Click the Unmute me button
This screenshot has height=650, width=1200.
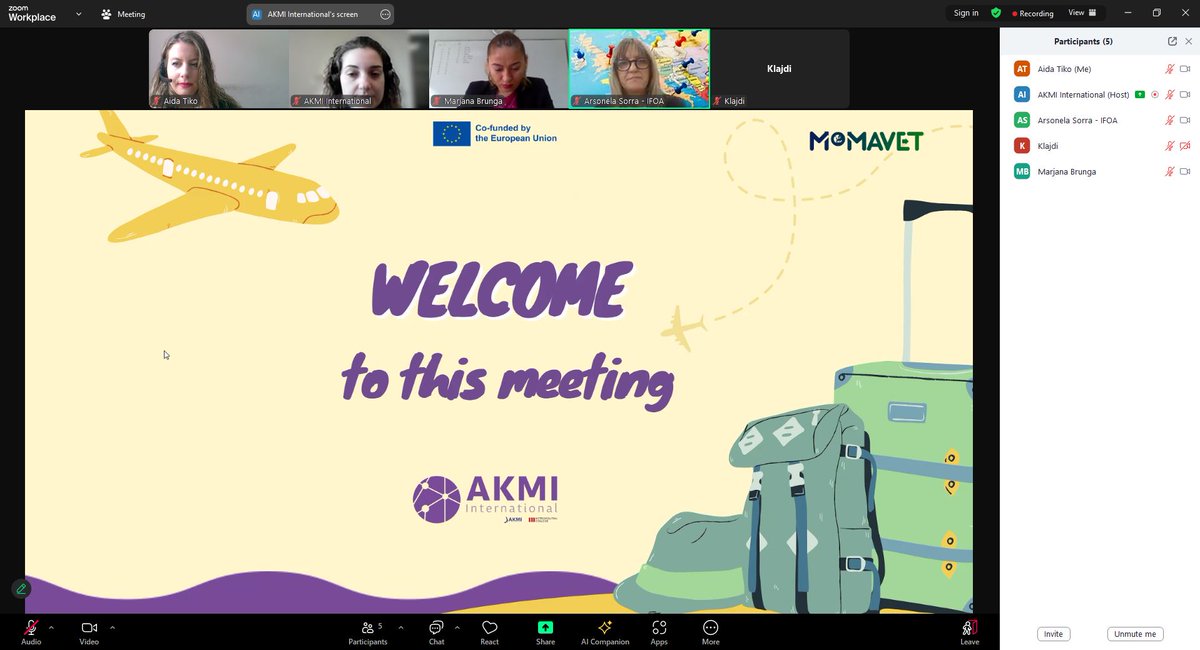[x=1135, y=634]
